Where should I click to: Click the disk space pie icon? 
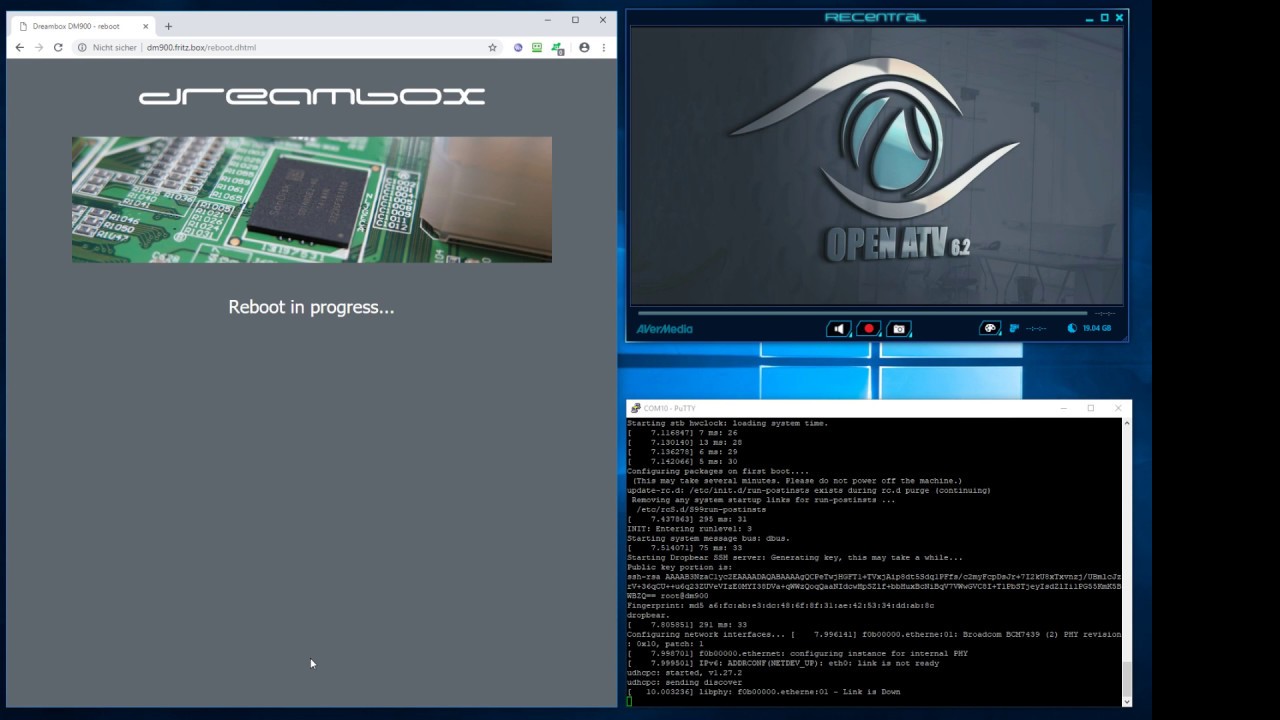pyautogui.click(x=1072, y=328)
